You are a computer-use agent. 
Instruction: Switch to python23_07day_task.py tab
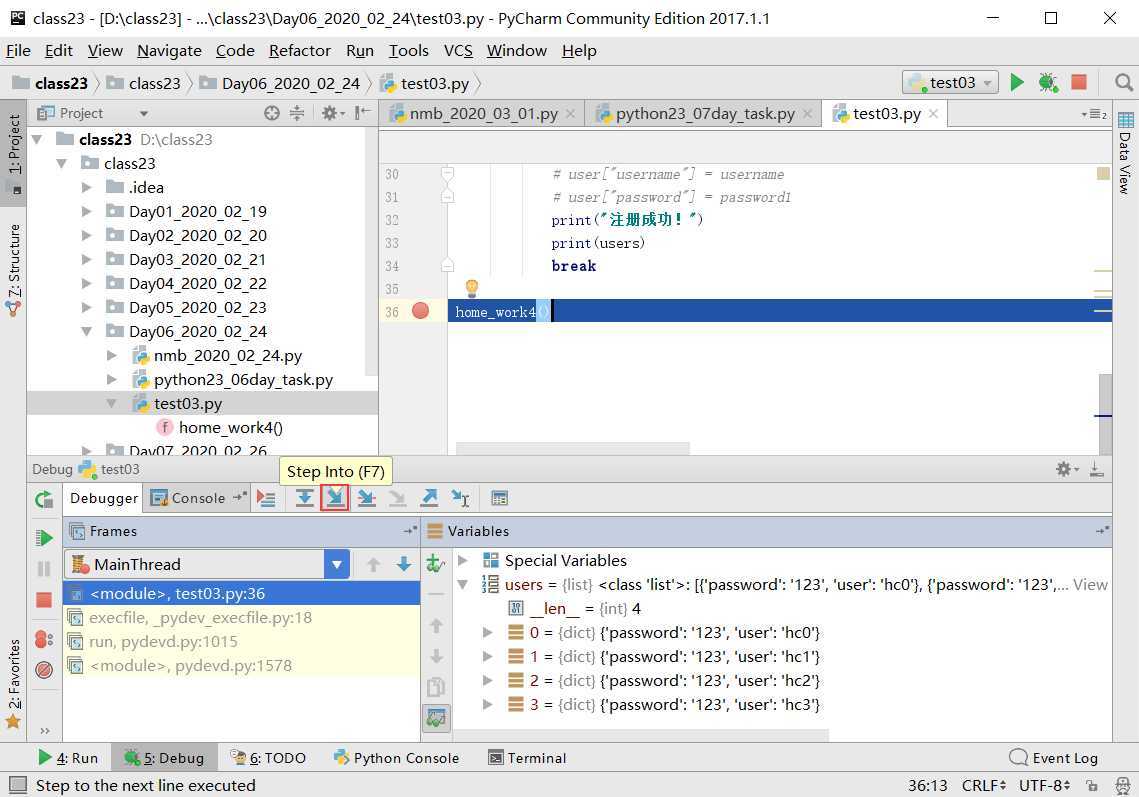[703, 114]
